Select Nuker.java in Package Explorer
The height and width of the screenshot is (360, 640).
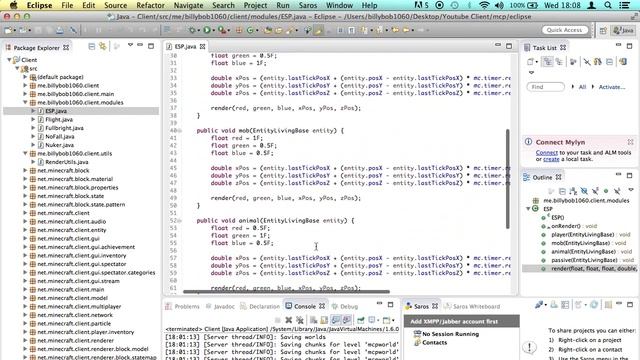tap(59, 145)
